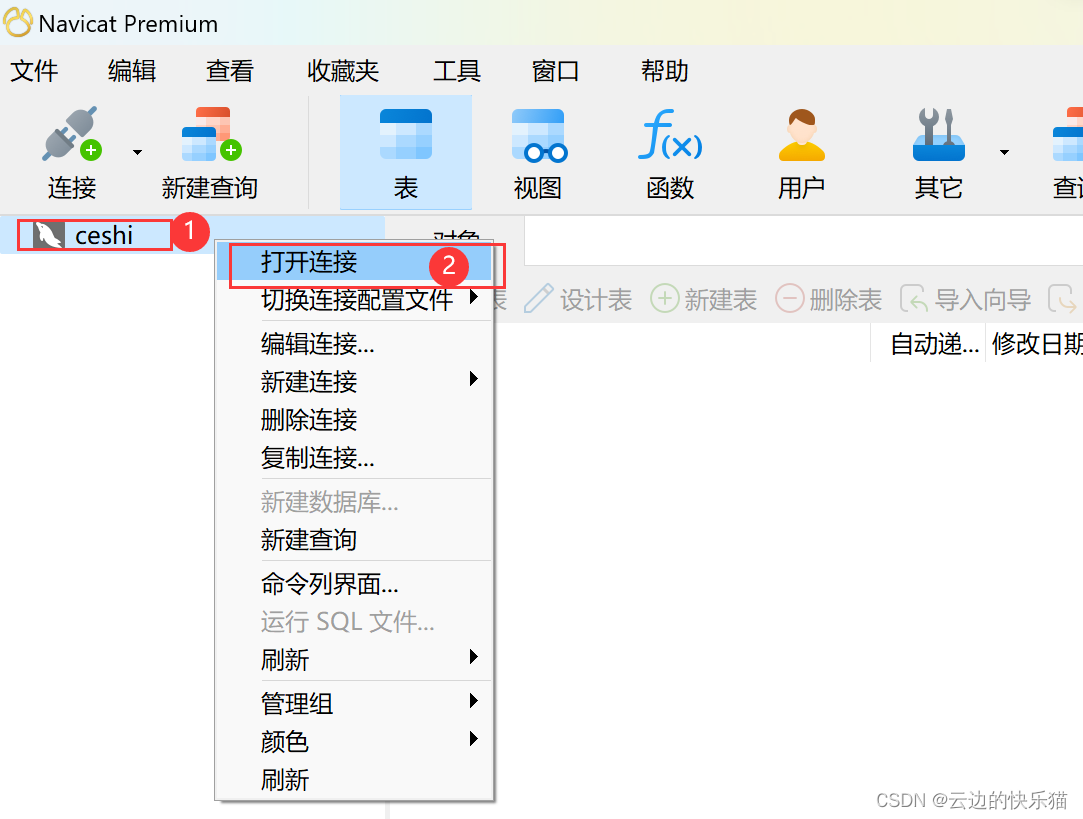Click the Connection (连接) plug icon
This screenshot has width=1083, height=819.
point(72,134)
